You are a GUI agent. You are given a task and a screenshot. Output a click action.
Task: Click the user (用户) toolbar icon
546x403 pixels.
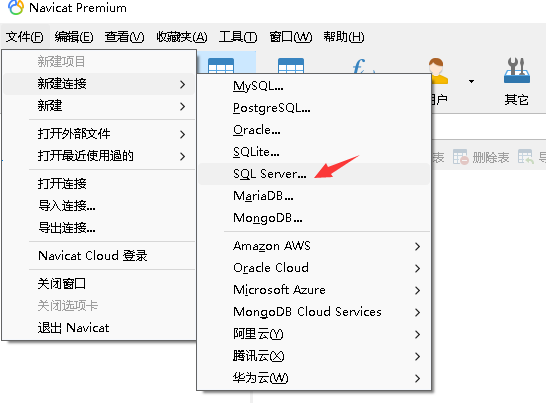[437, 71]
